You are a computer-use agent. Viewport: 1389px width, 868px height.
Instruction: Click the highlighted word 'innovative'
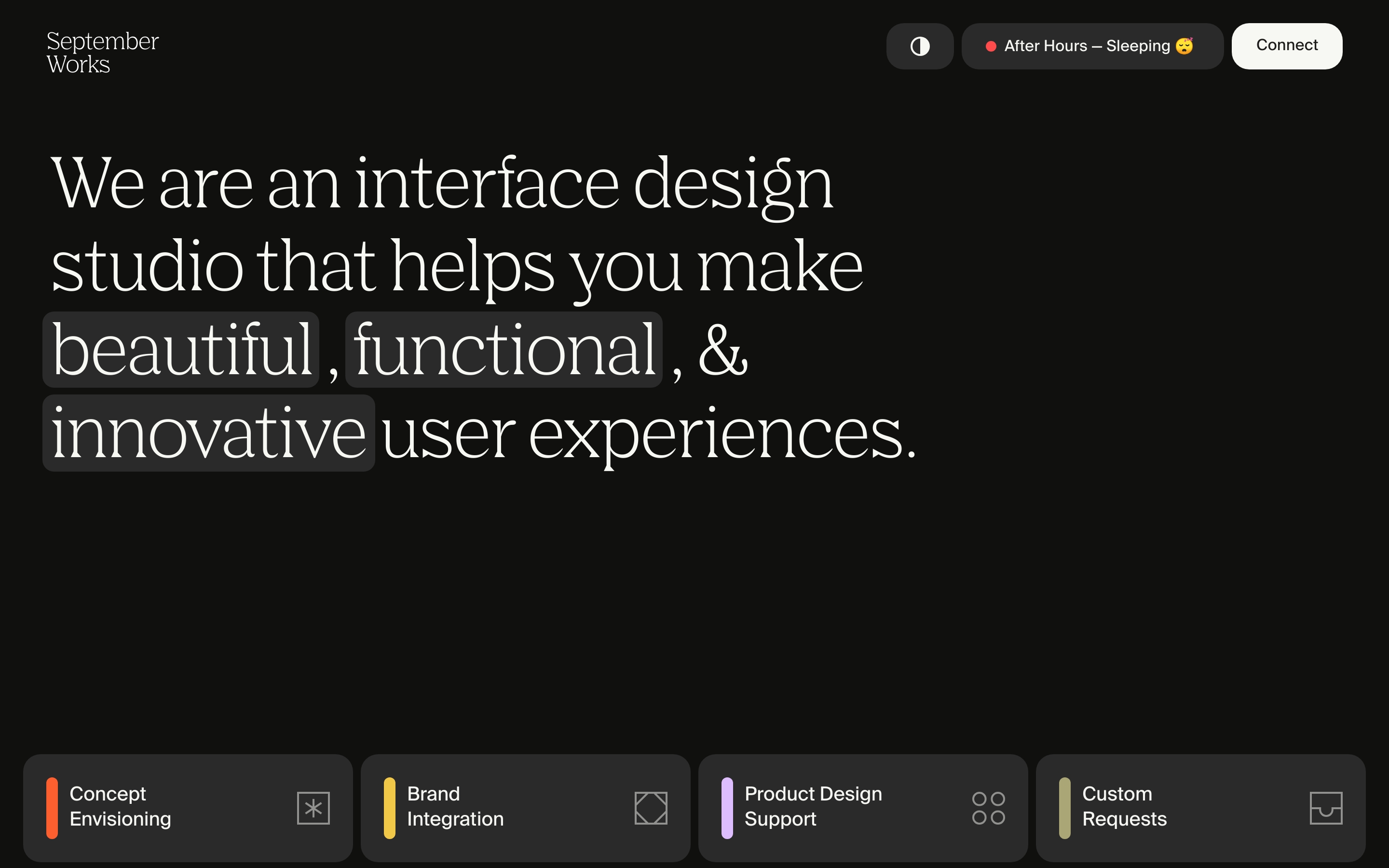(208, 433)
